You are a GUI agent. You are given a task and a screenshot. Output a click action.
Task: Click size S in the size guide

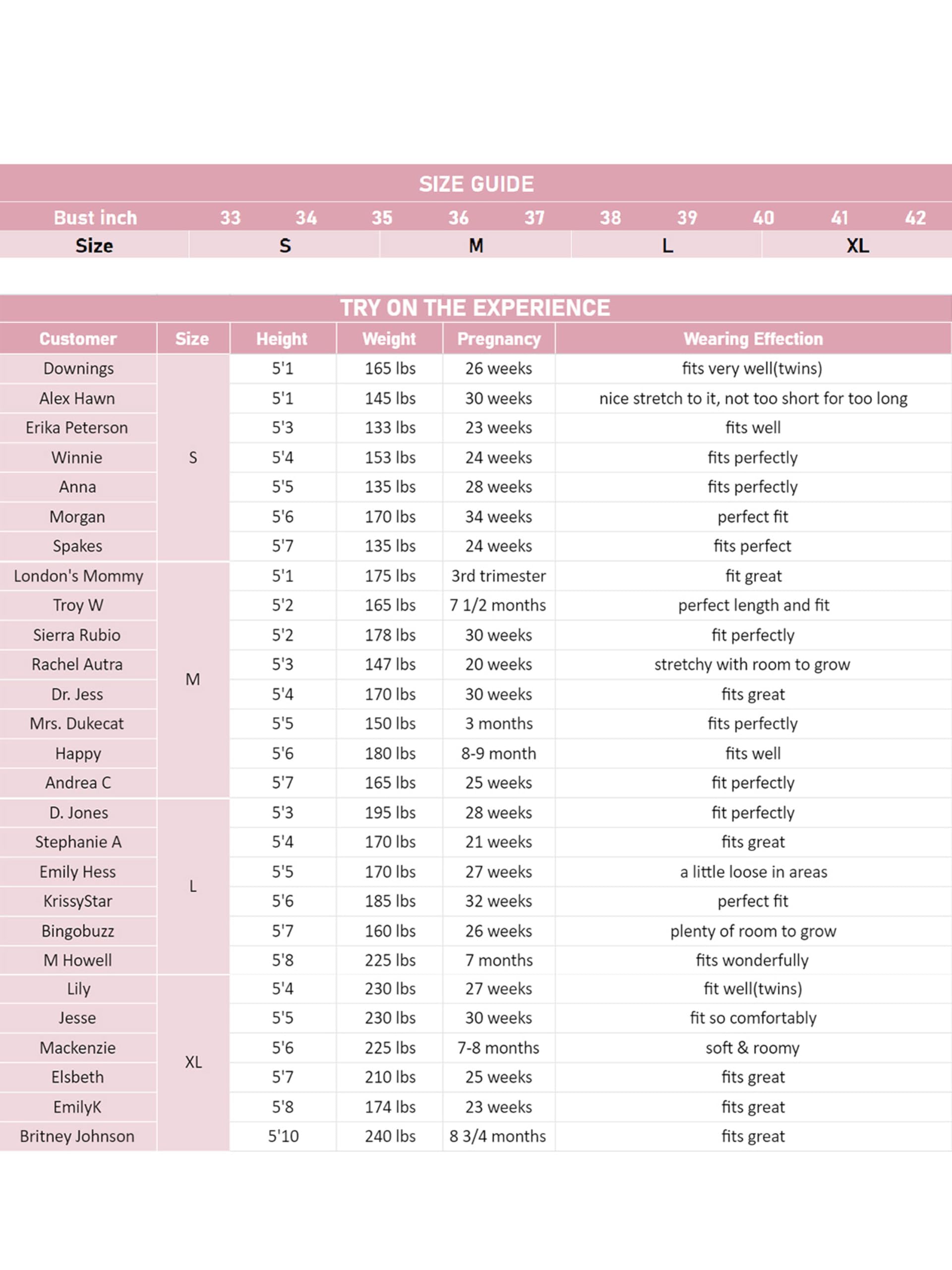pyautogui.click(x=285, y=246)
